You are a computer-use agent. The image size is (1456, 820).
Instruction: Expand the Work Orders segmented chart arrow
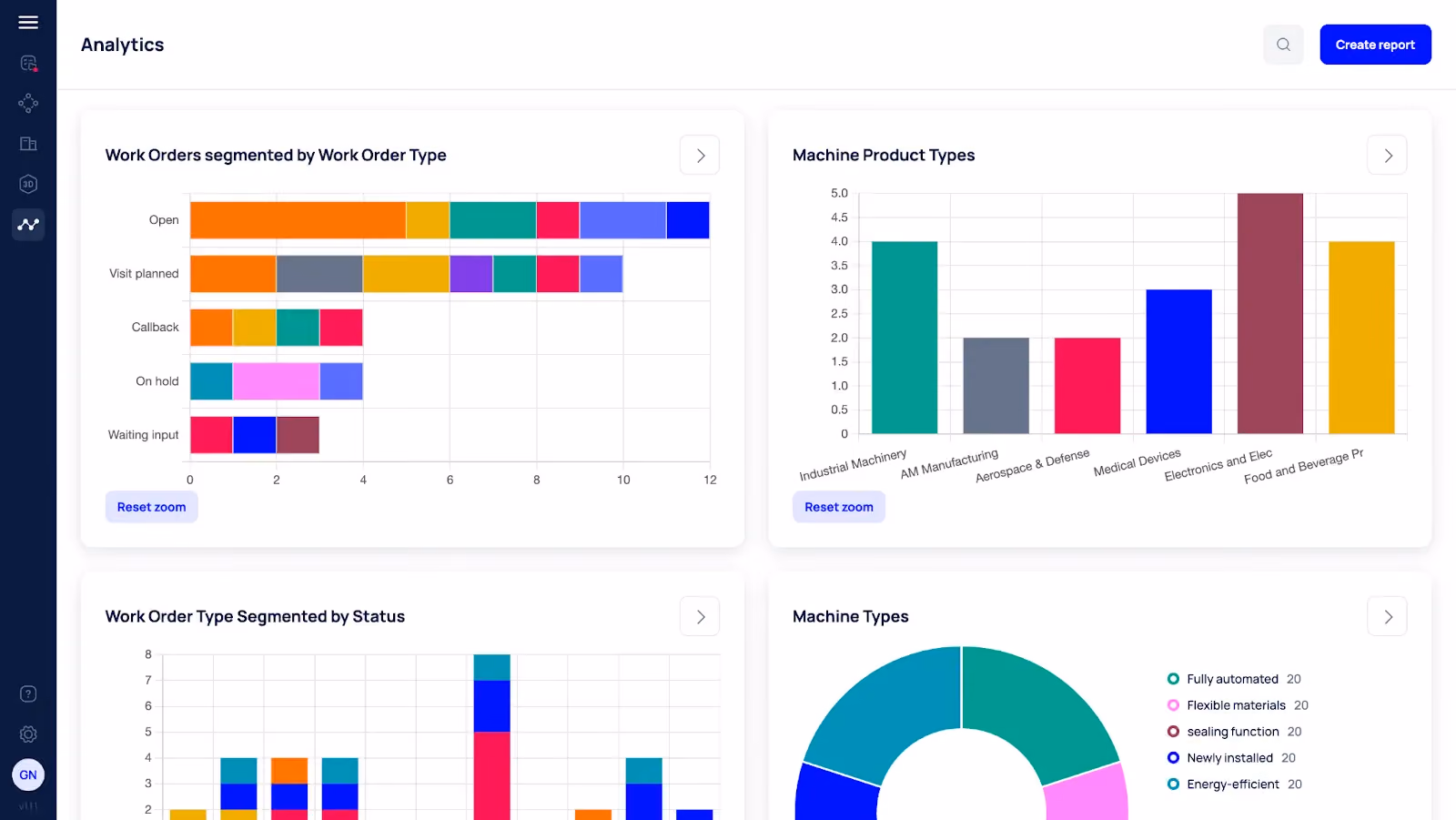tap(700, 156)
